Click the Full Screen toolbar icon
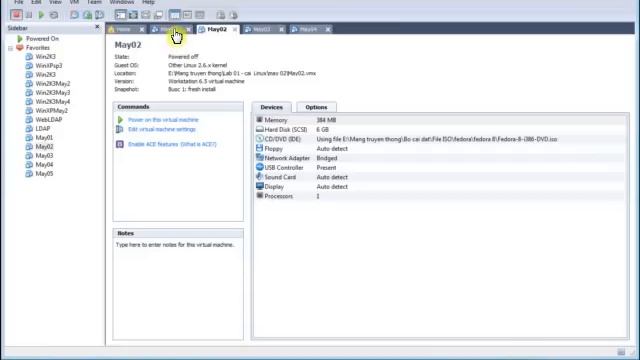640x360 pixels. pyautogui.click(x=133, y=15)
